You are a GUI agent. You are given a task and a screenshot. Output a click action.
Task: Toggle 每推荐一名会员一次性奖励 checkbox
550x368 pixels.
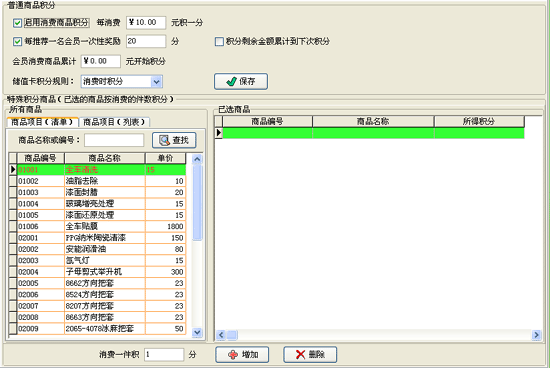tap(17, 42)
